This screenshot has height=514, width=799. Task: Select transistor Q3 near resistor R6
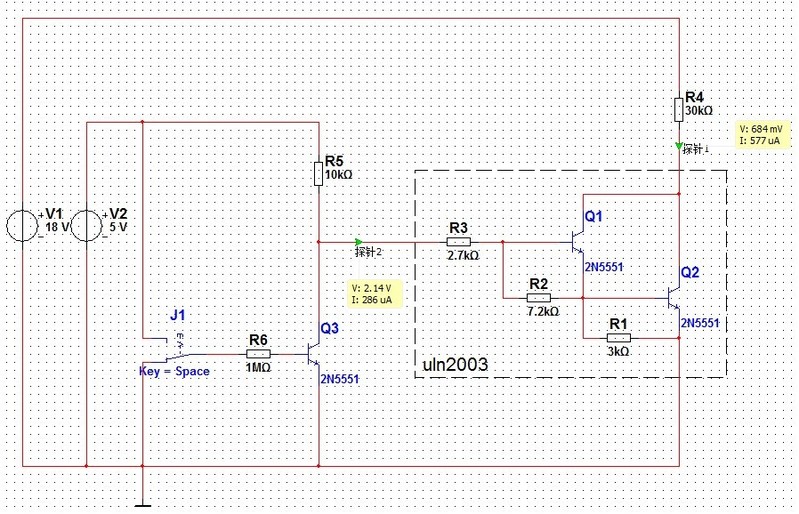point(311,353)
